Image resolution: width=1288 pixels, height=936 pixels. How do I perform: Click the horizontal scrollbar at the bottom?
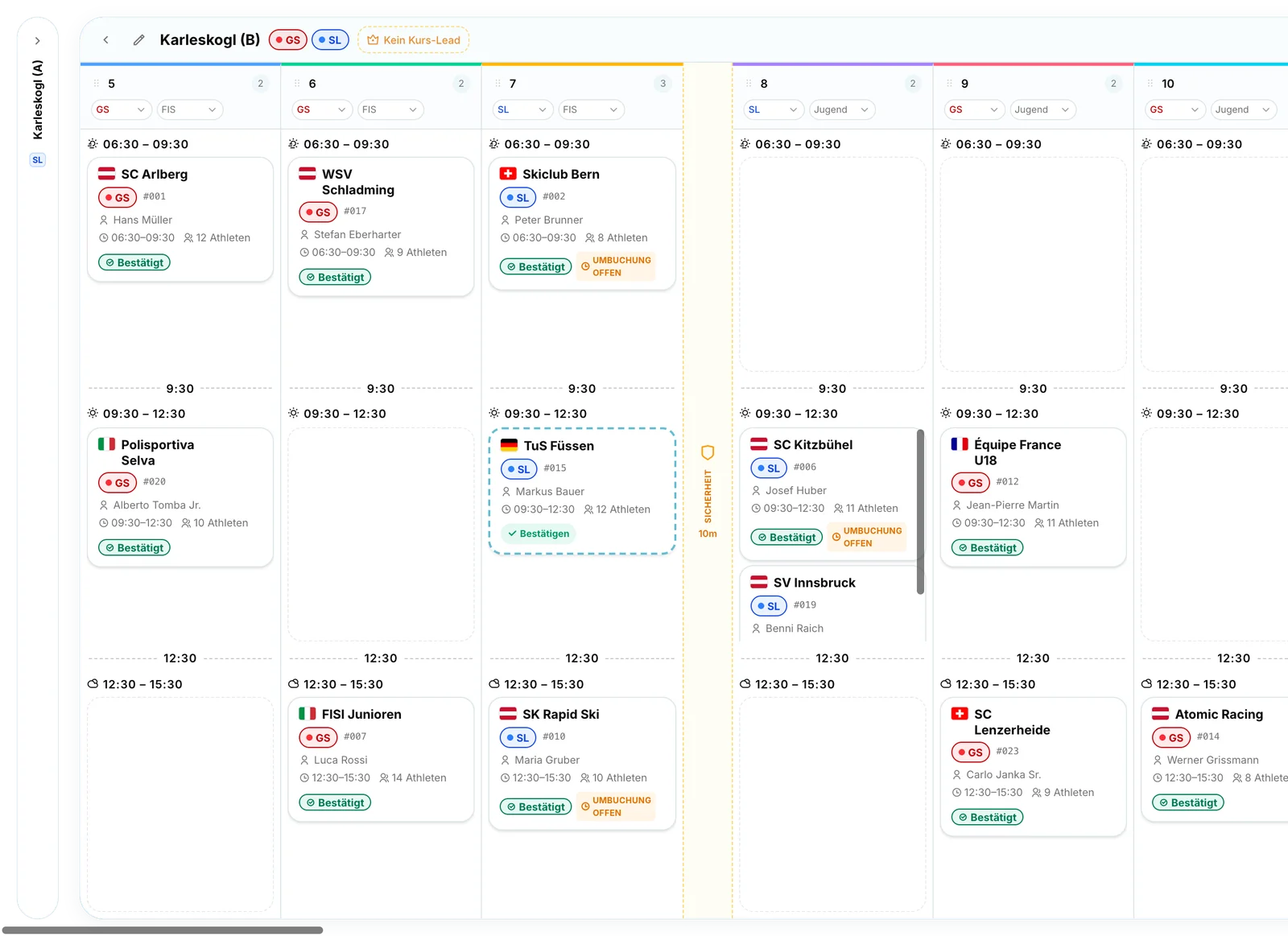click(x=163, y=930)
